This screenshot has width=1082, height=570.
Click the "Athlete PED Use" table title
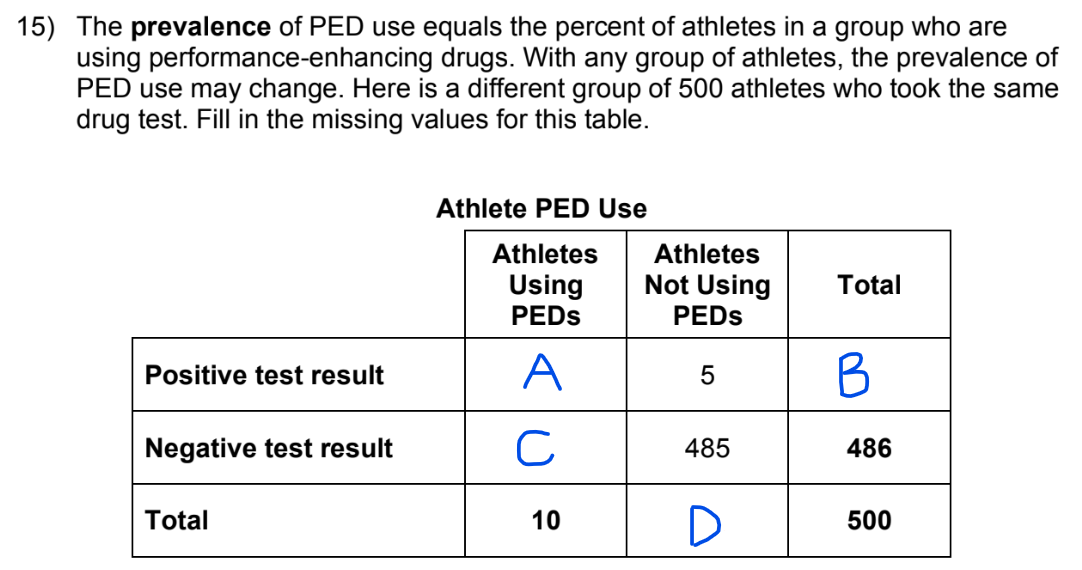[541, 209]
